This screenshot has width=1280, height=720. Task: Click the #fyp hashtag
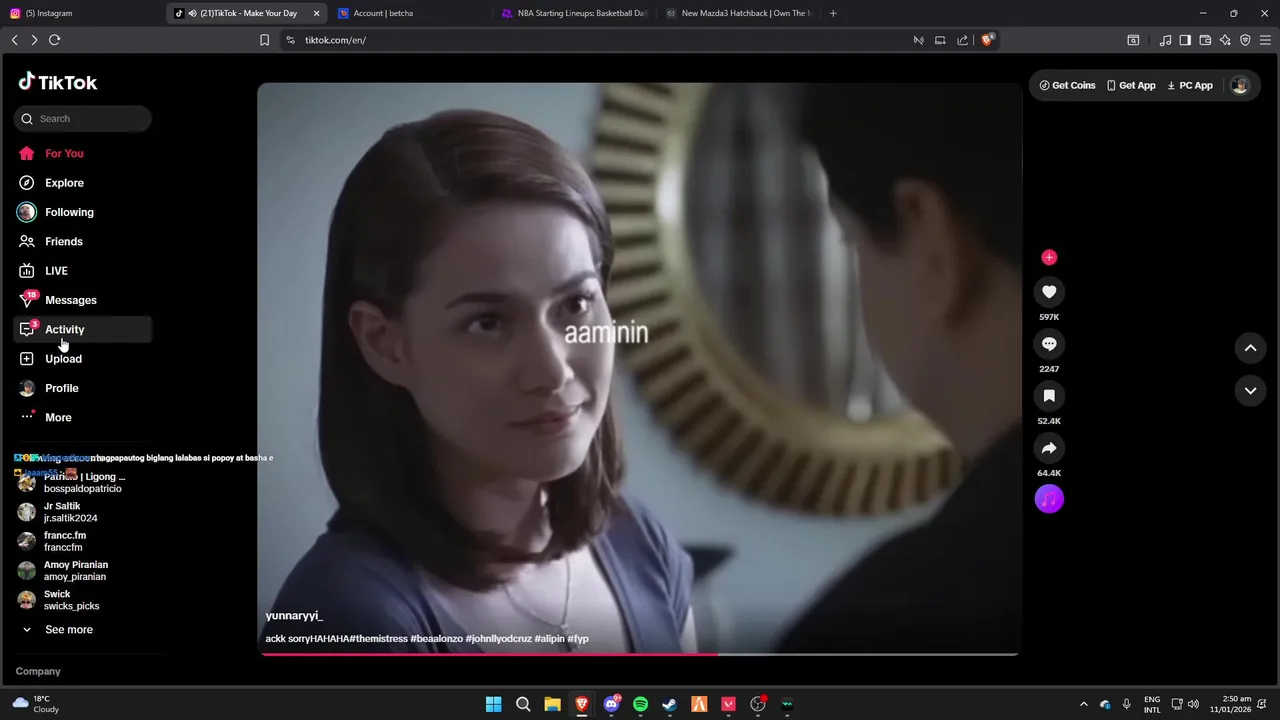(x=578, y=638)
